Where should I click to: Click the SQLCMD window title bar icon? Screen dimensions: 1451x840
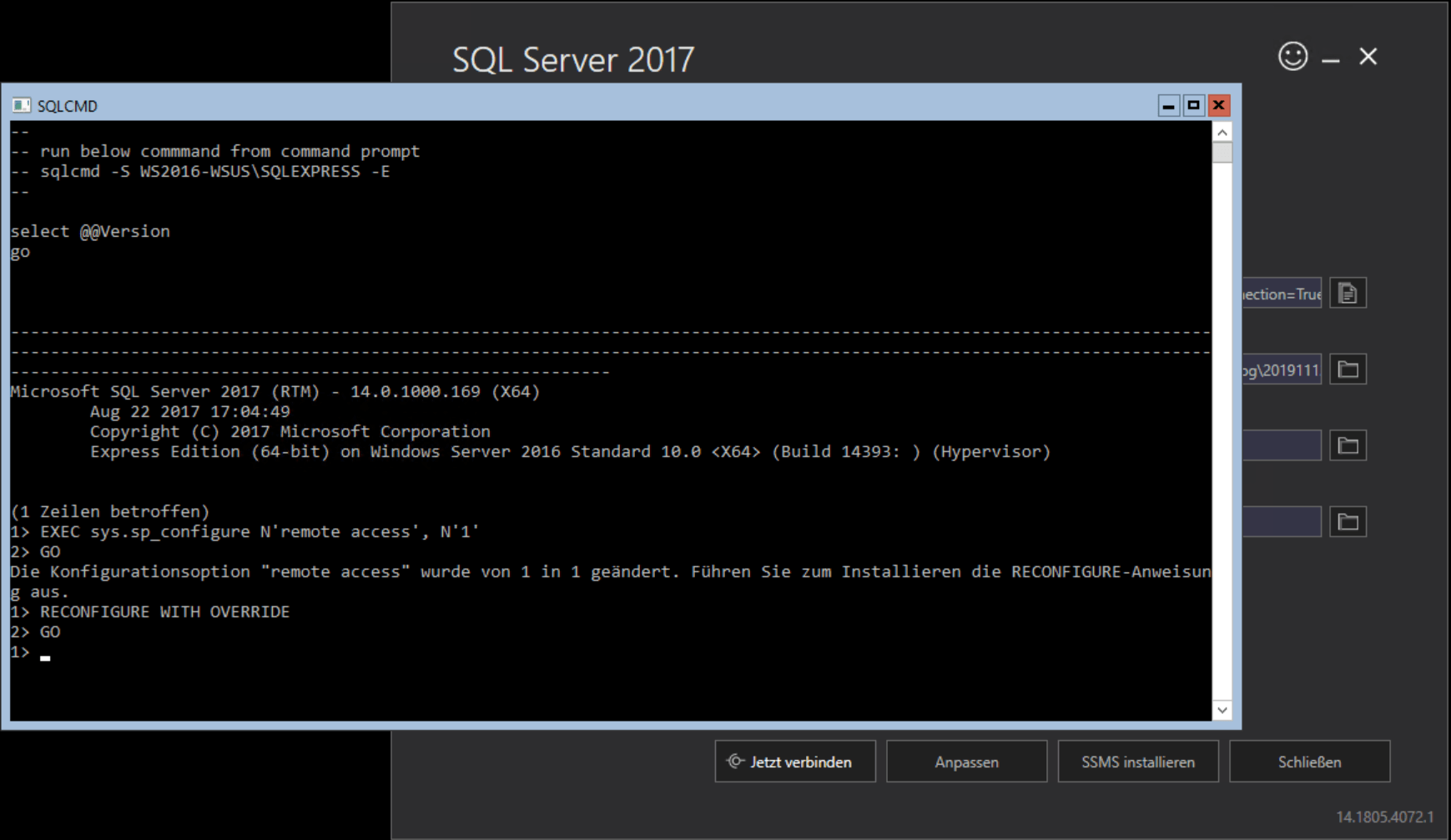pyautogui.click(x=21, y=105)
